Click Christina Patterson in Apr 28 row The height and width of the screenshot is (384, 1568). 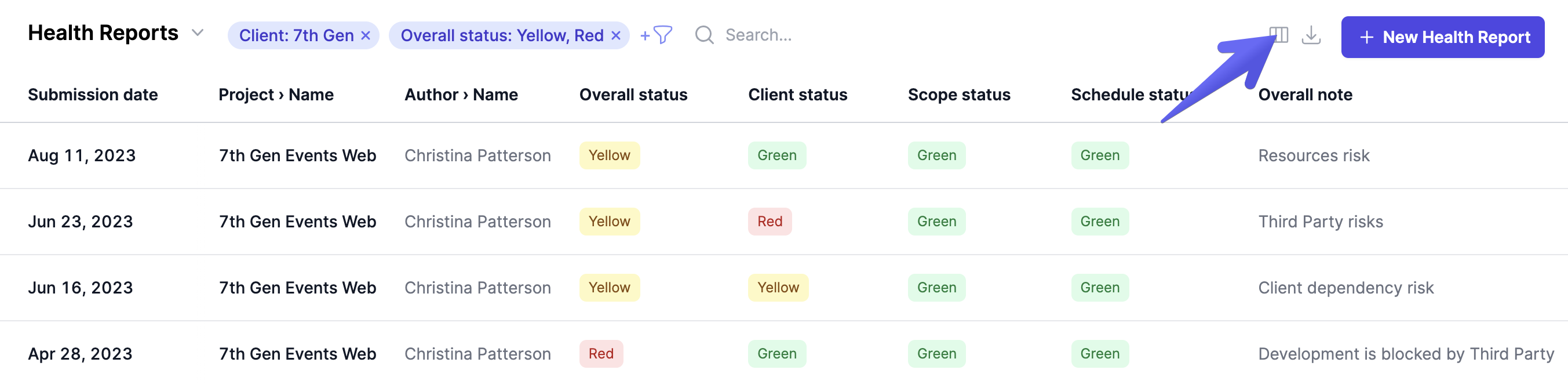click(477, 354)
